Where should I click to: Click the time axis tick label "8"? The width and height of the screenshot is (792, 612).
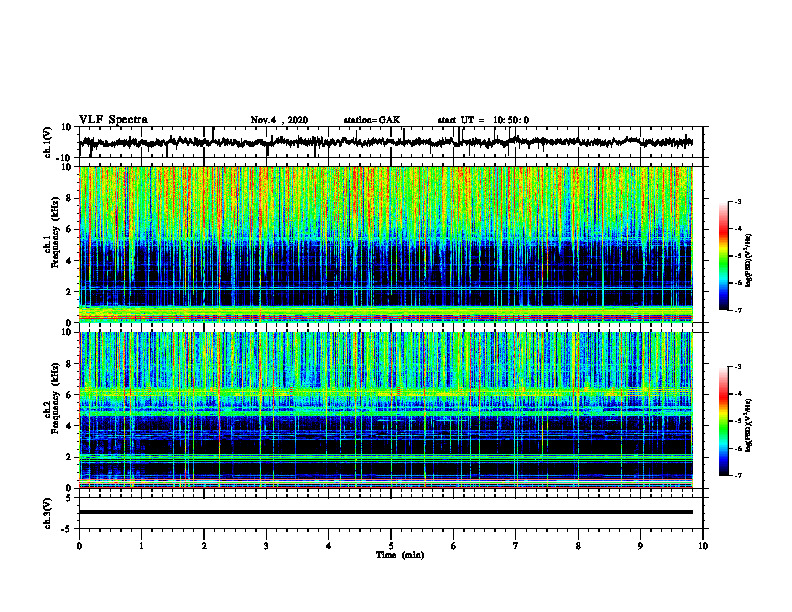click(x=578, y=546)
